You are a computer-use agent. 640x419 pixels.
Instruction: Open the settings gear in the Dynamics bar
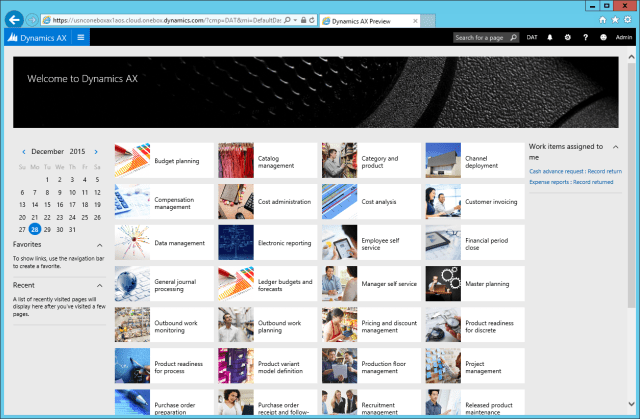567,38
